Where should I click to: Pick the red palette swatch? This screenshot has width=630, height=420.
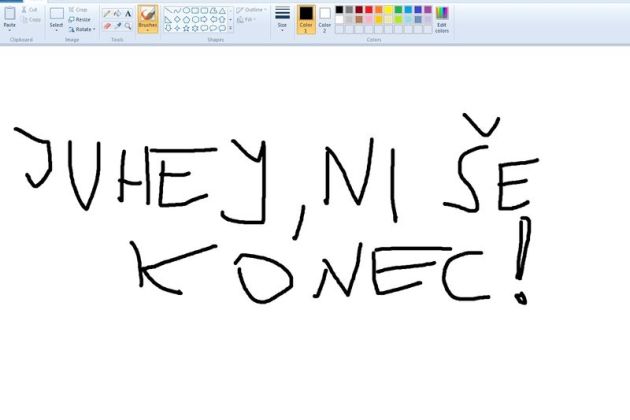(x=369, y=10)
